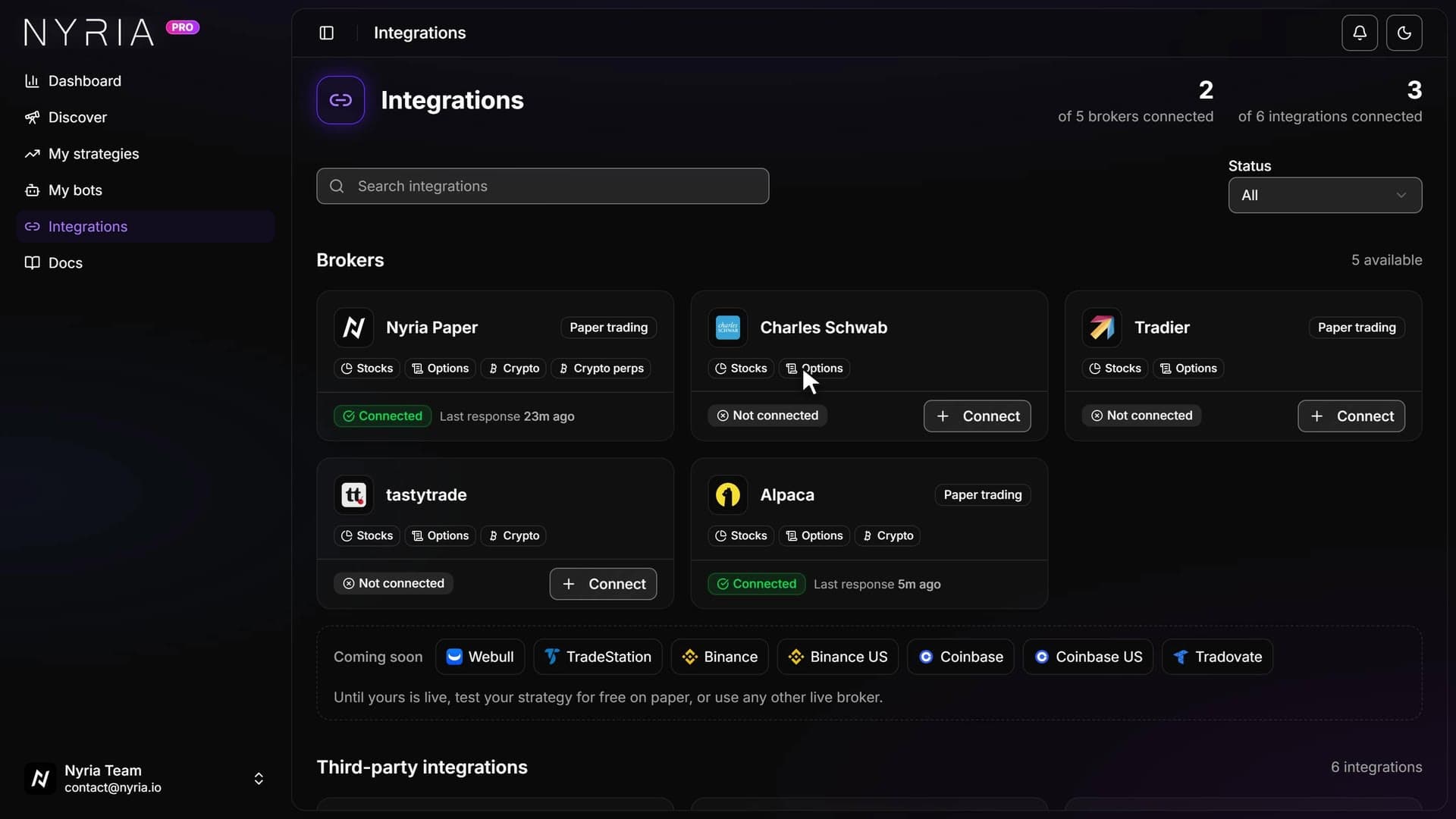Click the Tradovate coming-soon chip
1456x819 pixels.
pyautogui.click(x=1218, y=657)
